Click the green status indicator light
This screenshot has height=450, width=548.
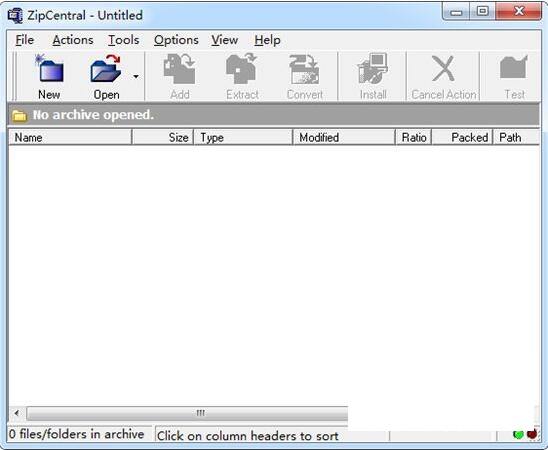pos(518,434)
